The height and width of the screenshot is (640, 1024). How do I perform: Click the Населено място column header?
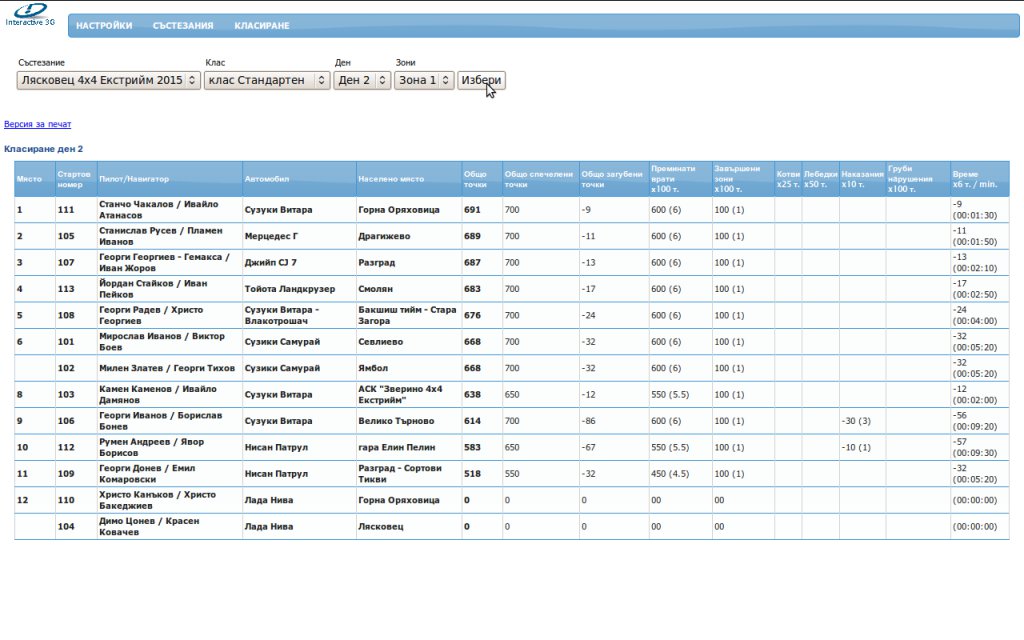pos(391,179)
